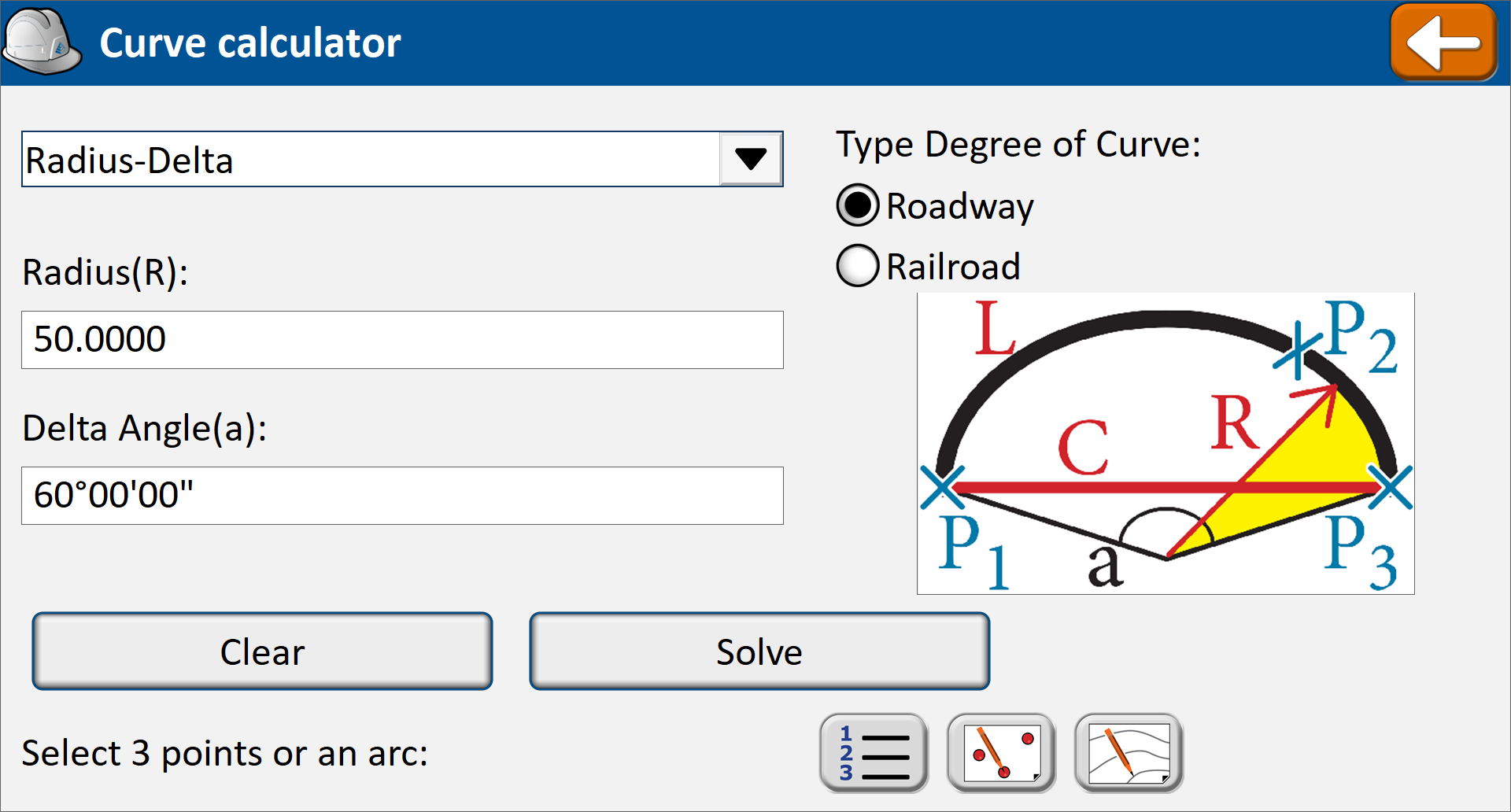Click the Clear button
Screen dimensions: 1511x812
click(x=262, y=651)
